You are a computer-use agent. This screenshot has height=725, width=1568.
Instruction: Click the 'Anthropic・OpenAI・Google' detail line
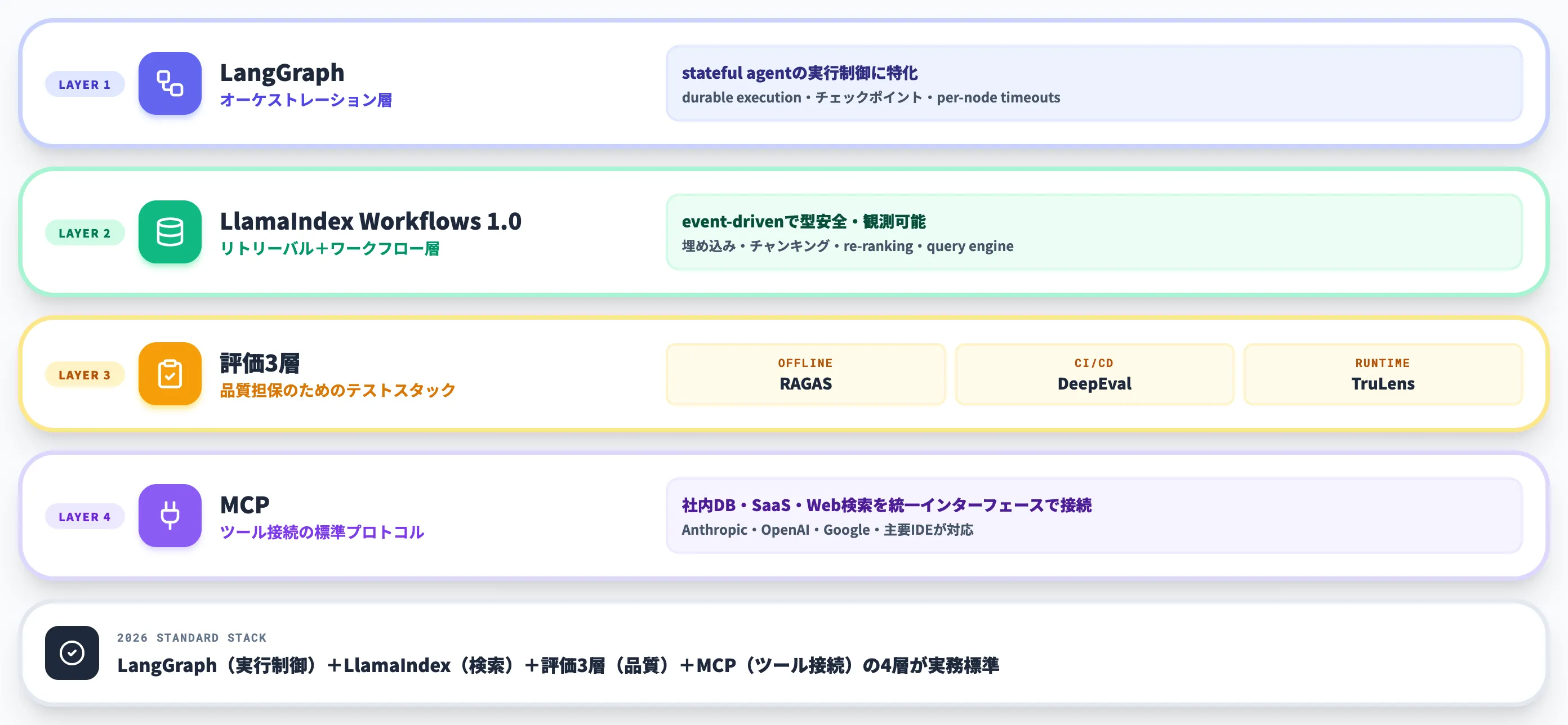point(827,530)
